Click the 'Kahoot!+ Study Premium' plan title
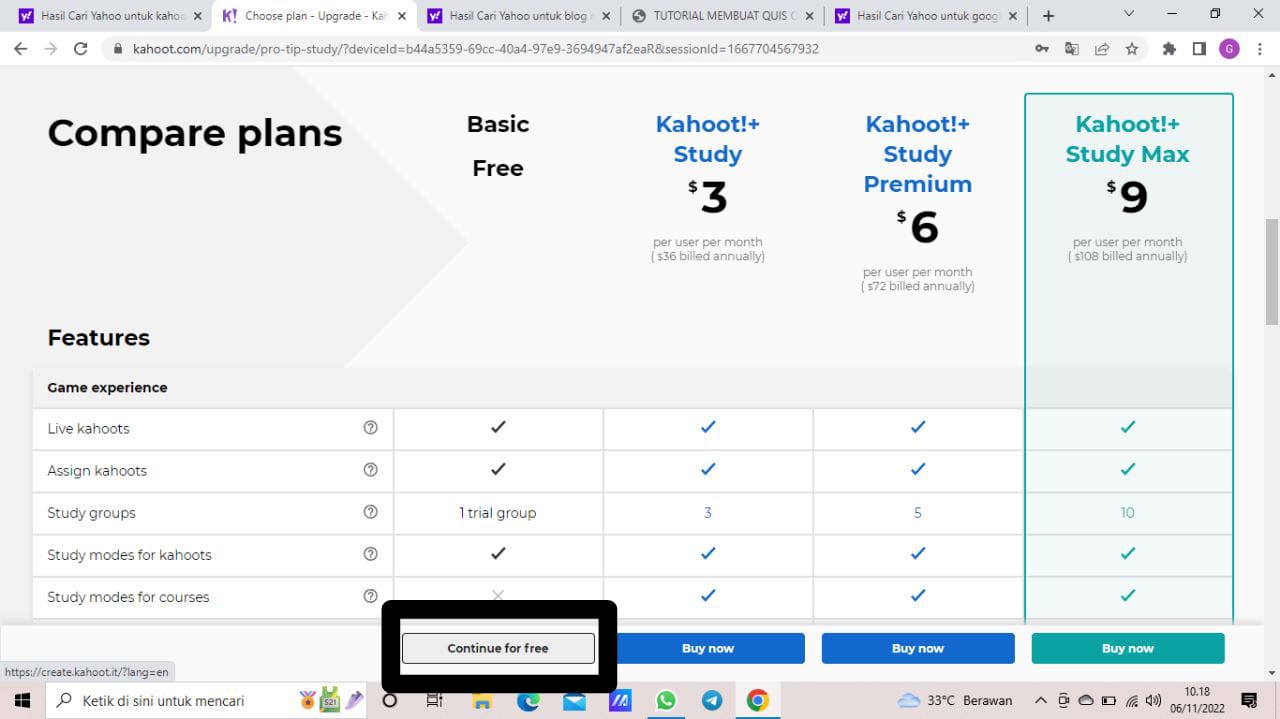Image resolution: width=1280 pixels, height=719 pixels. (x=918, y=154)
